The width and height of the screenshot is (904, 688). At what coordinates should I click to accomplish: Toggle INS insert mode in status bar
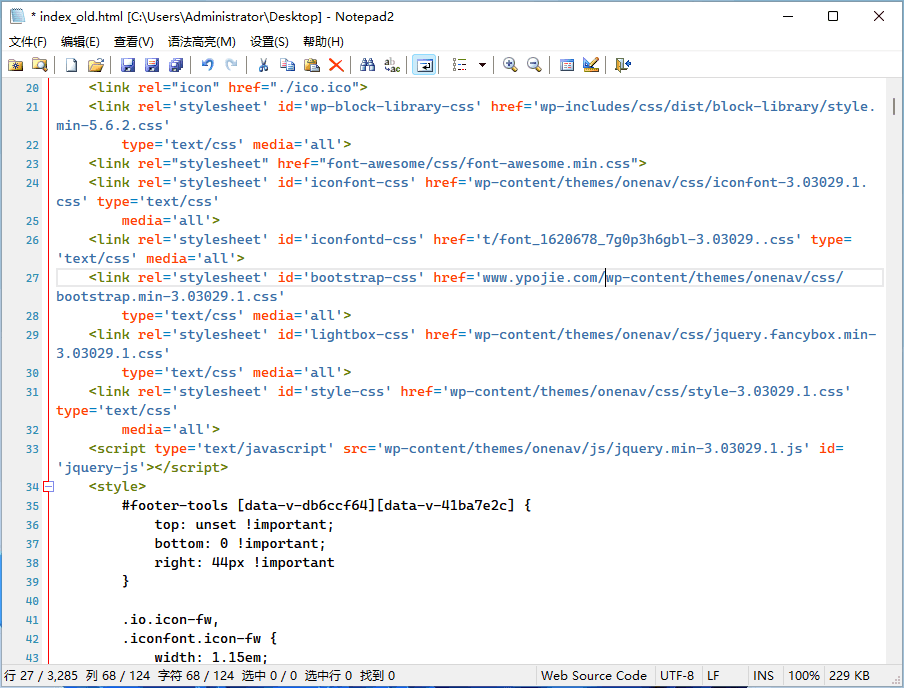(764, 676)
